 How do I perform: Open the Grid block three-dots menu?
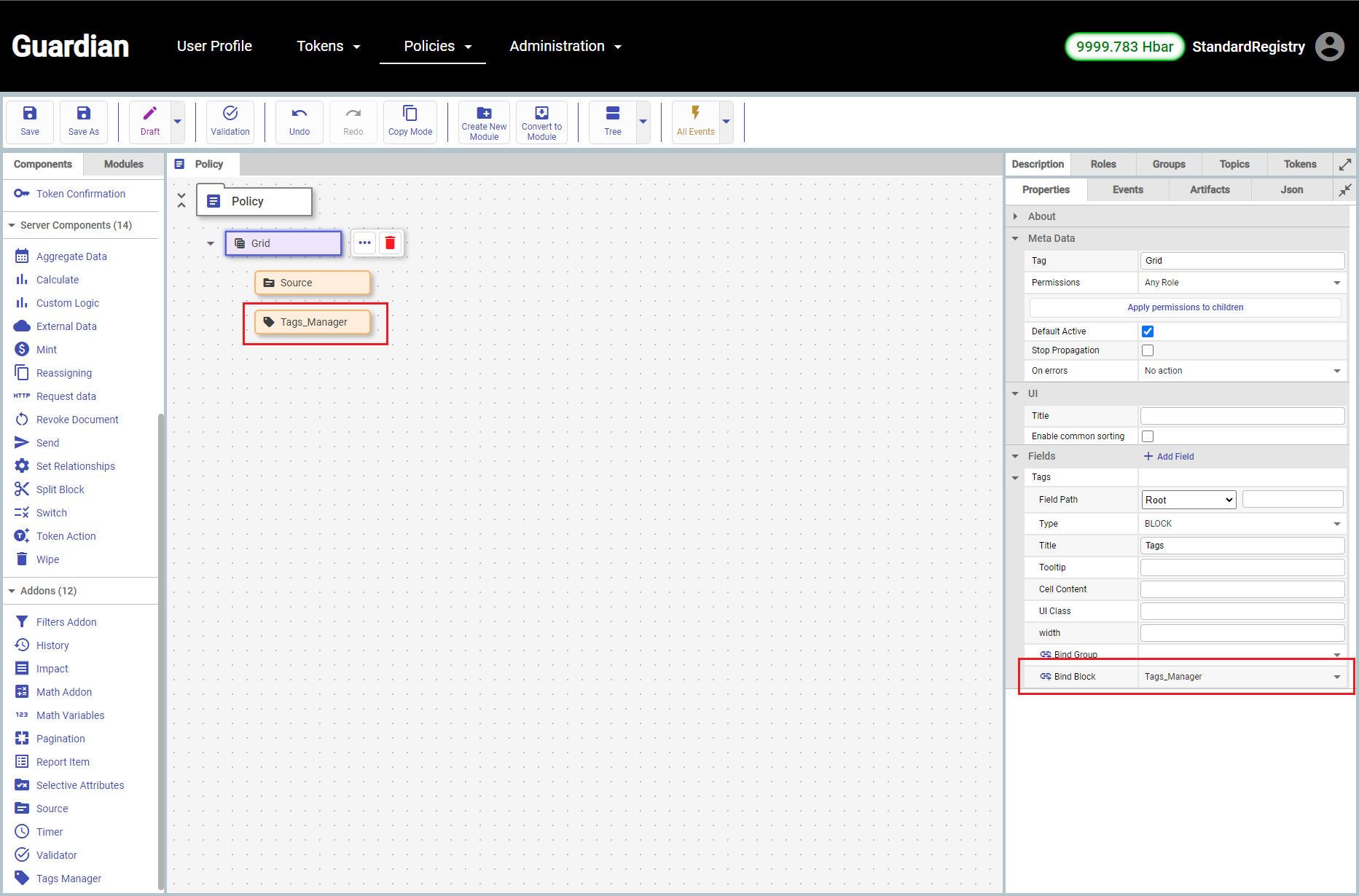pyautogui.click(x=365, y=243)
